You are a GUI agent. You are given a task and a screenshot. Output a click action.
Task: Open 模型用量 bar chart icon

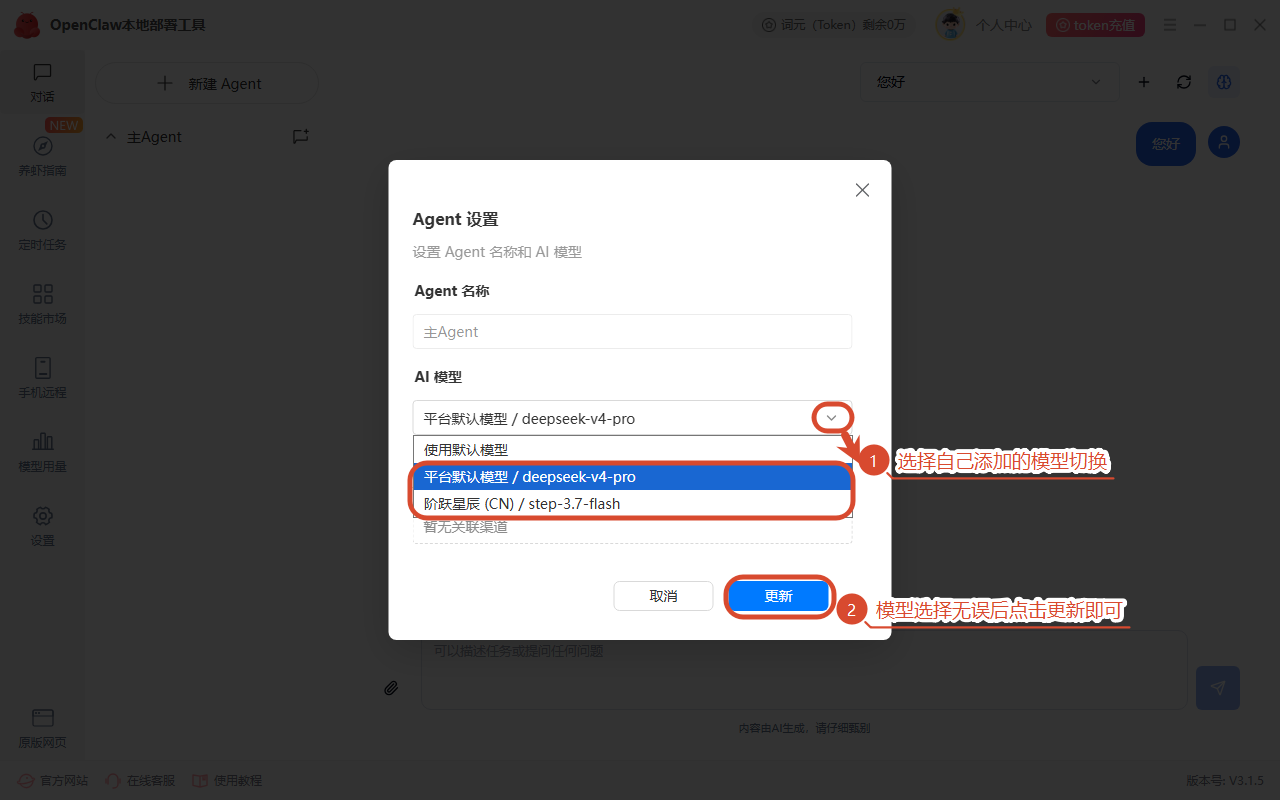click(x=42, y=441)
